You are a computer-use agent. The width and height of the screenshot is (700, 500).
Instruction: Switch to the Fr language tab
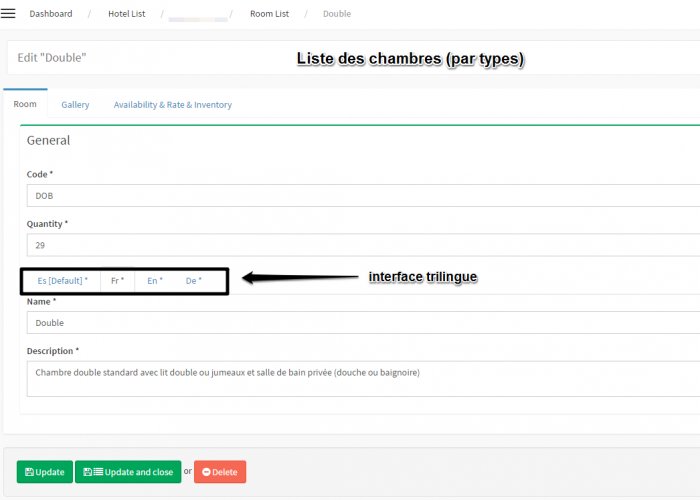click(117, 281)
